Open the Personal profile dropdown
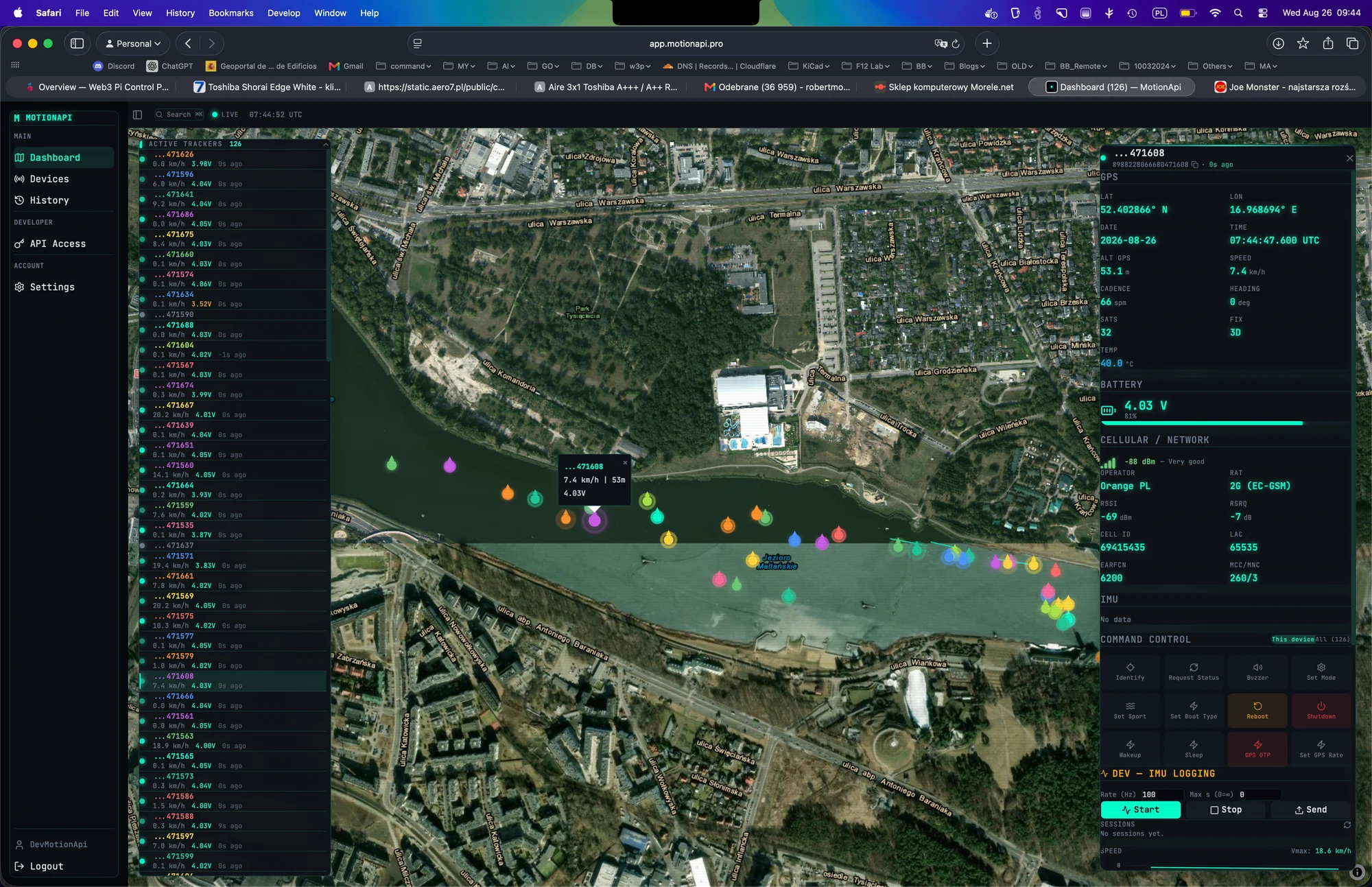 133,43
